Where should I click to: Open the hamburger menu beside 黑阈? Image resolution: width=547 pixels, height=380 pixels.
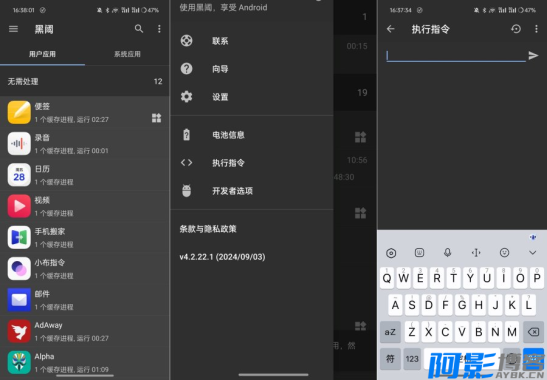13,29
